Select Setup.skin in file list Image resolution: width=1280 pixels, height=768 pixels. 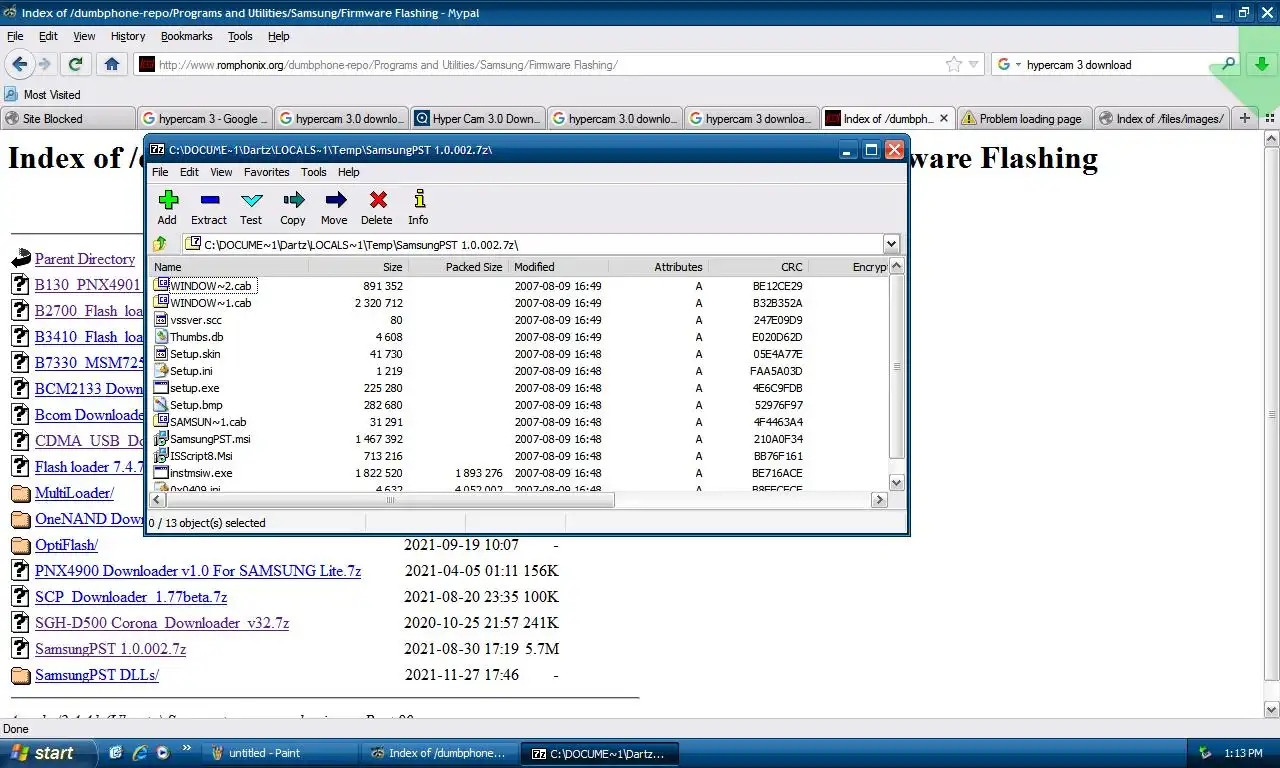pyautogui.click(x=195, y=354)
